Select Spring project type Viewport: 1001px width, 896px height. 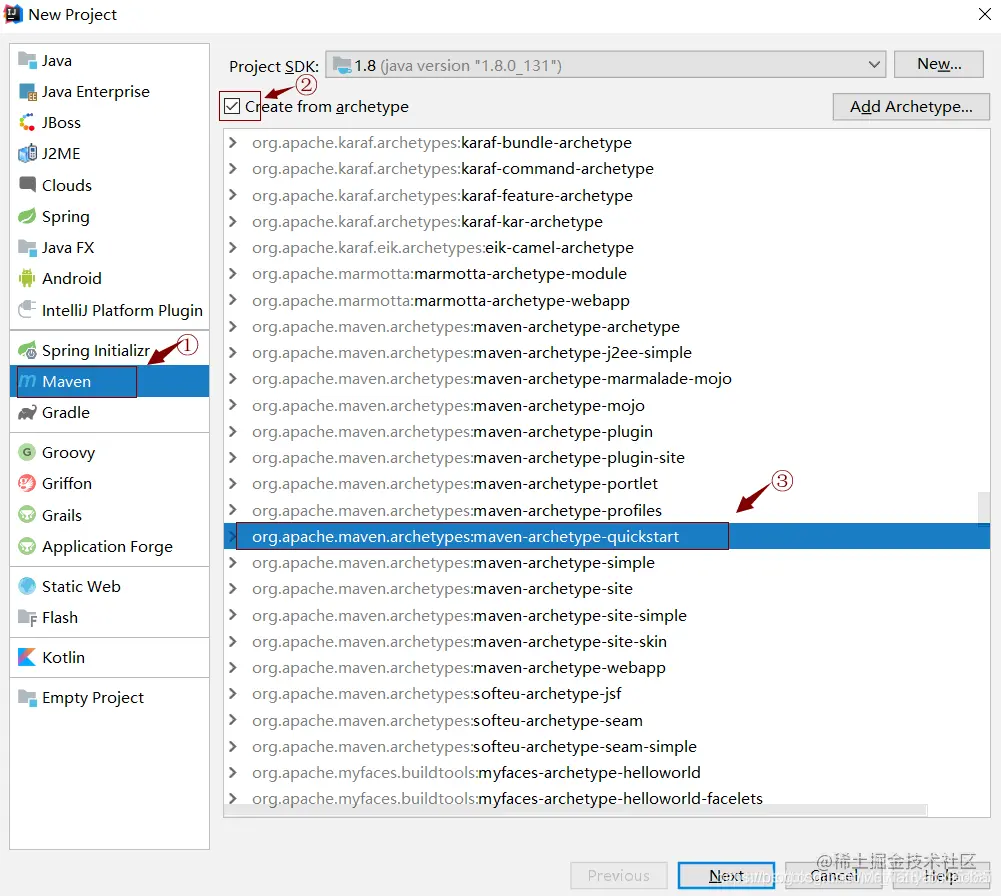point(109,216)
